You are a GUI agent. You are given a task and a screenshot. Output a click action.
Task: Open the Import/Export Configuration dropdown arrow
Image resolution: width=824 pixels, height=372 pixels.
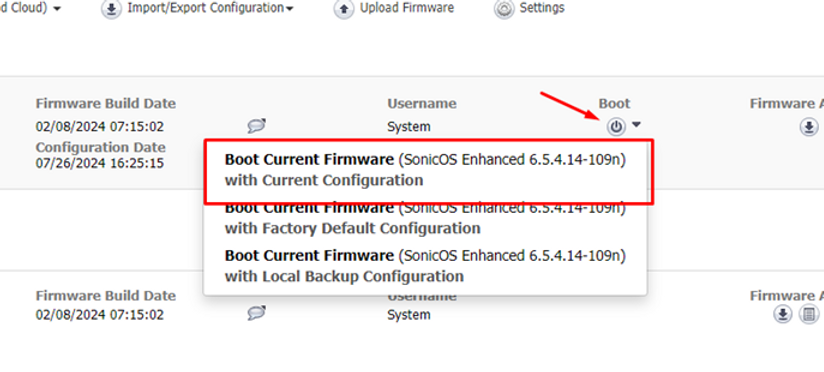click(289, 8)
